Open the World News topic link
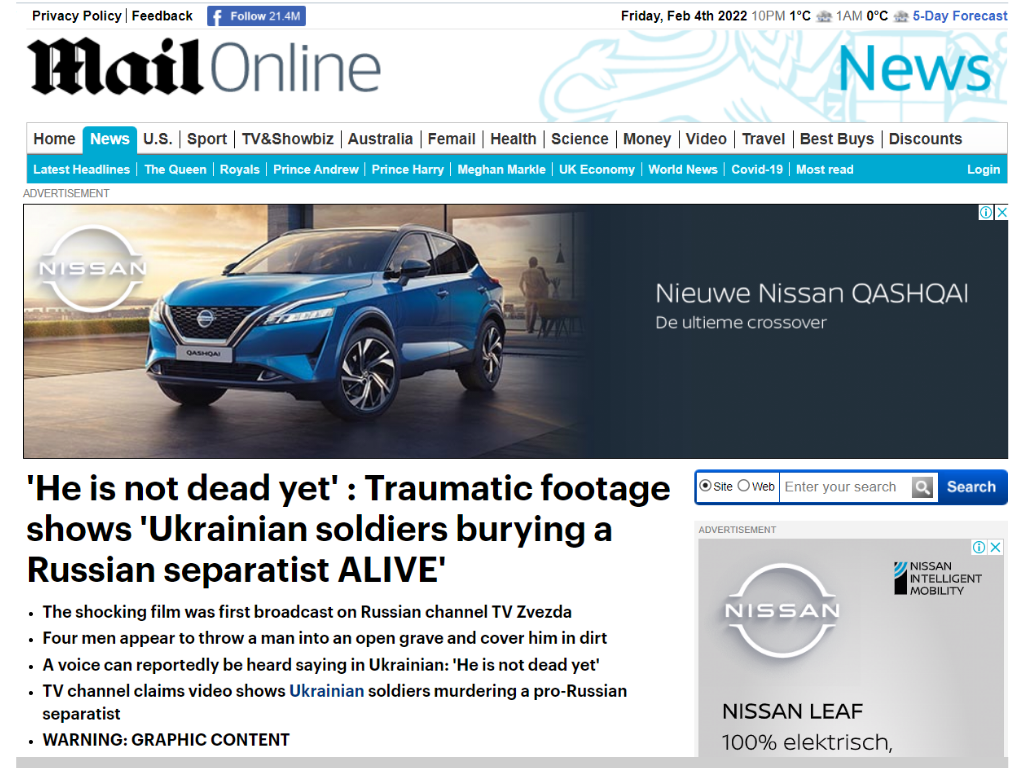 (x=682, y=170)
